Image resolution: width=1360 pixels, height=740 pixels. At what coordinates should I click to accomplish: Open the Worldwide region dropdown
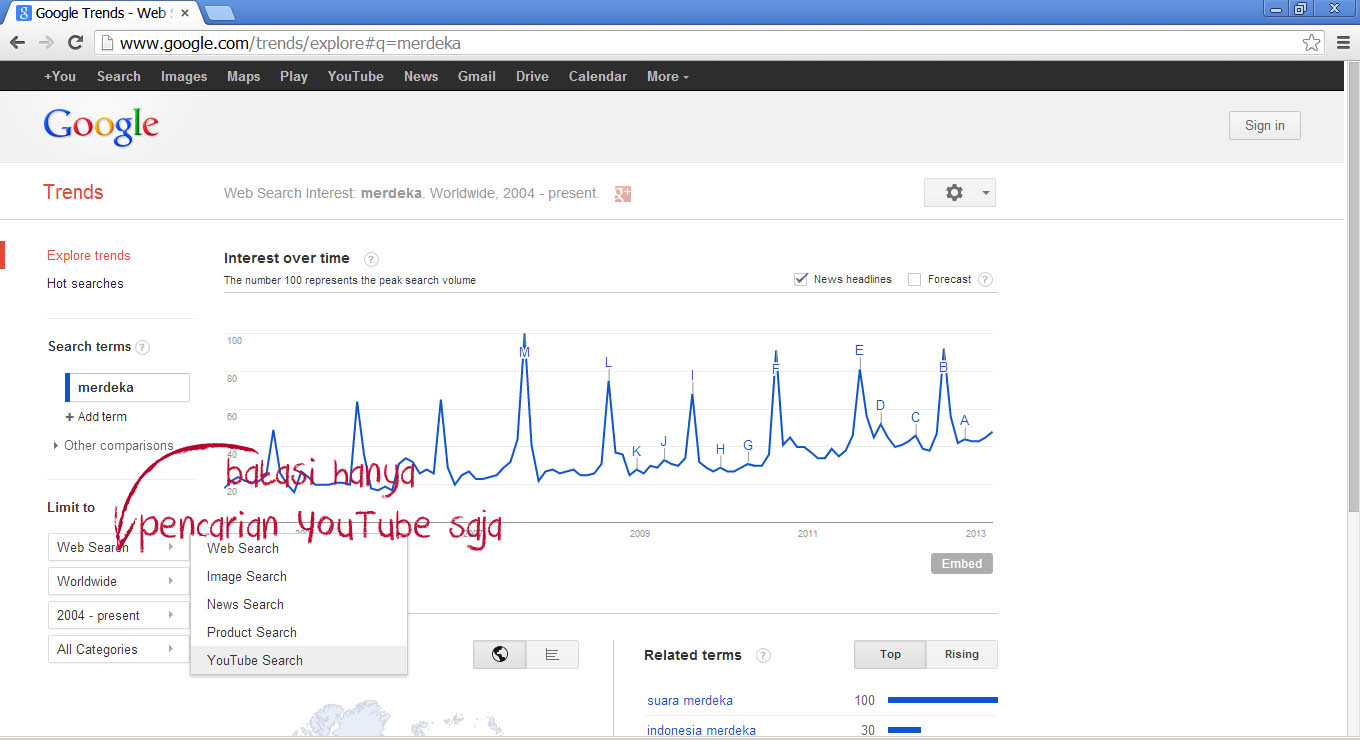point(118,581)
